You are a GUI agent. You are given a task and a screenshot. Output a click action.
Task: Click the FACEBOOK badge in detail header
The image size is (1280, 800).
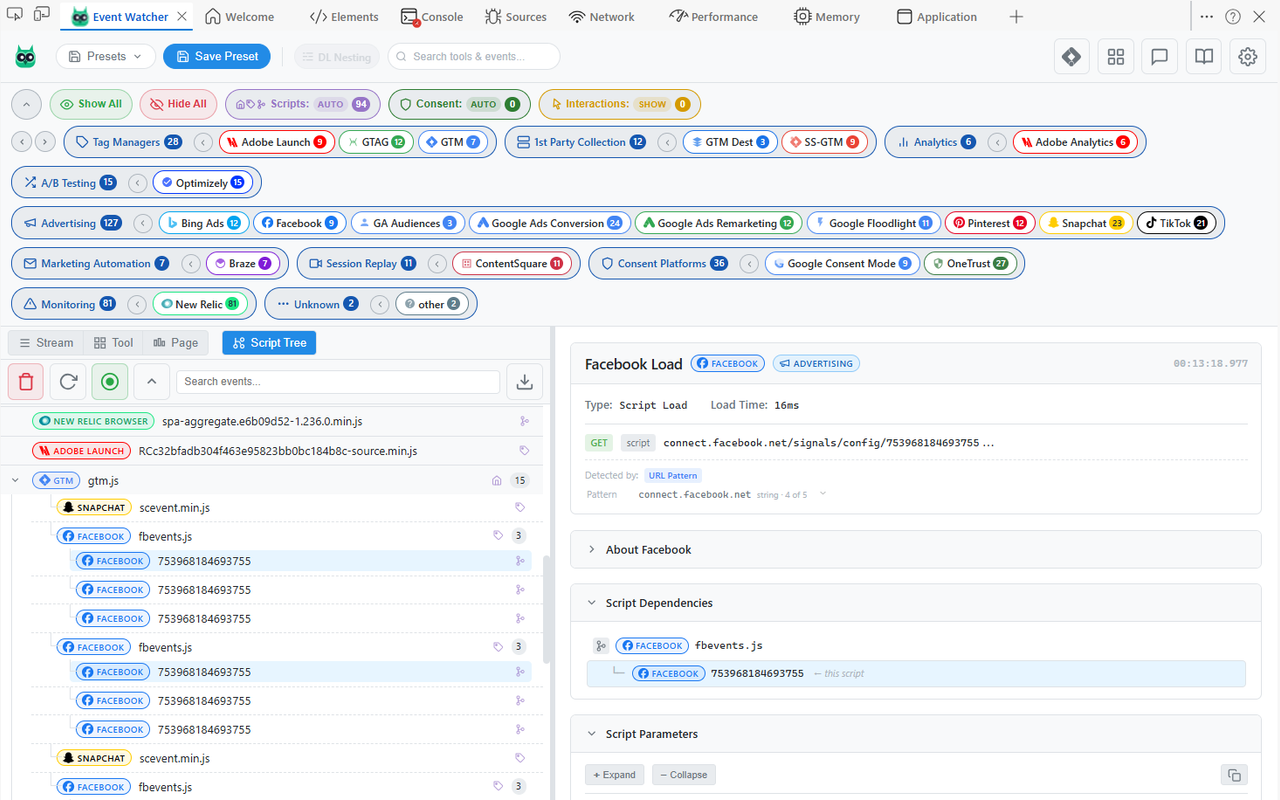(728, 364)
